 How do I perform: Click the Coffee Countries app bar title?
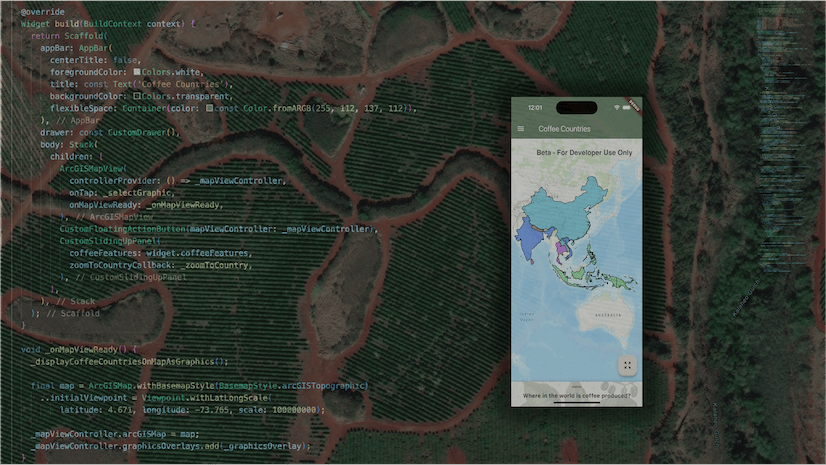coord(564,129)
